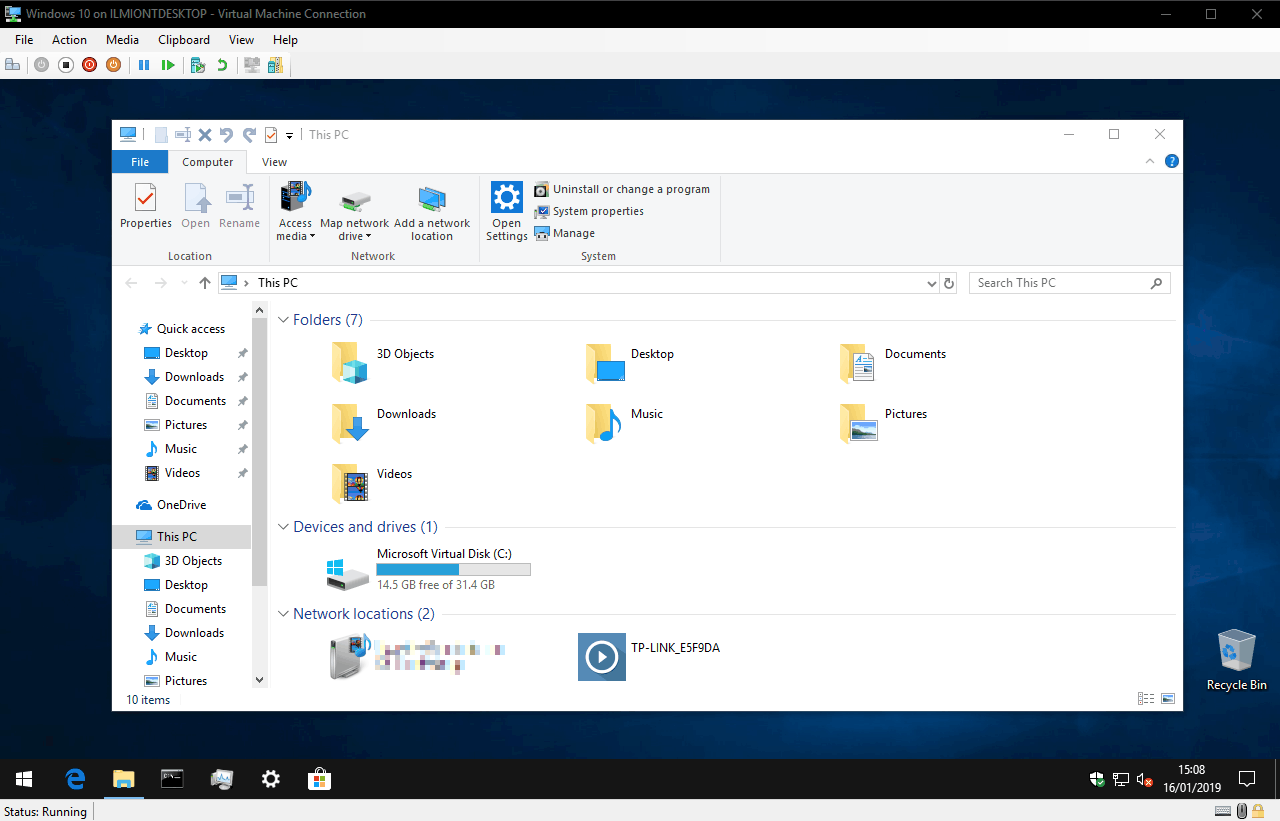Collapse the Network locations group

coord(283,614)
